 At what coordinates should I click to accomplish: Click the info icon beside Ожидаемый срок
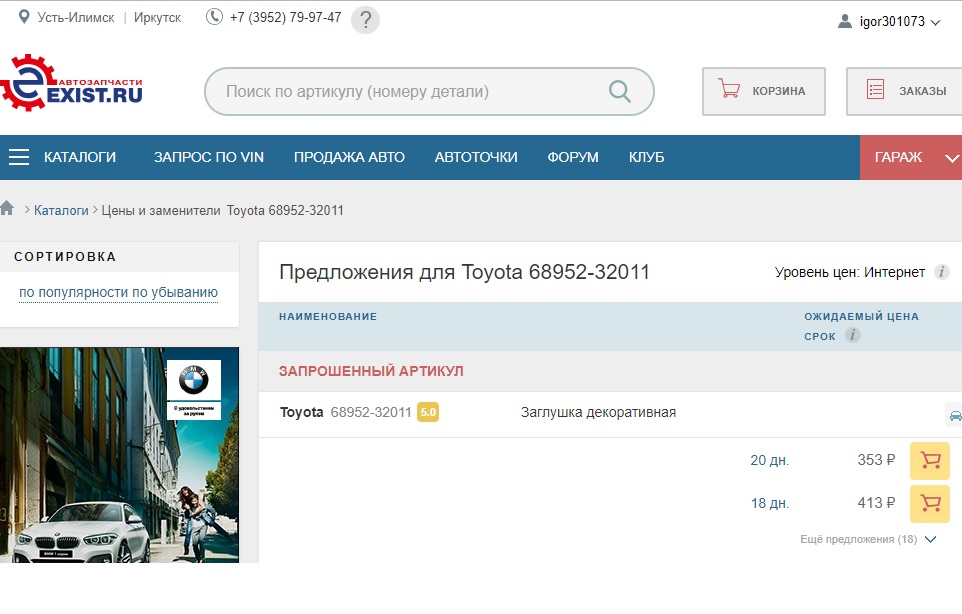(852, 336)
